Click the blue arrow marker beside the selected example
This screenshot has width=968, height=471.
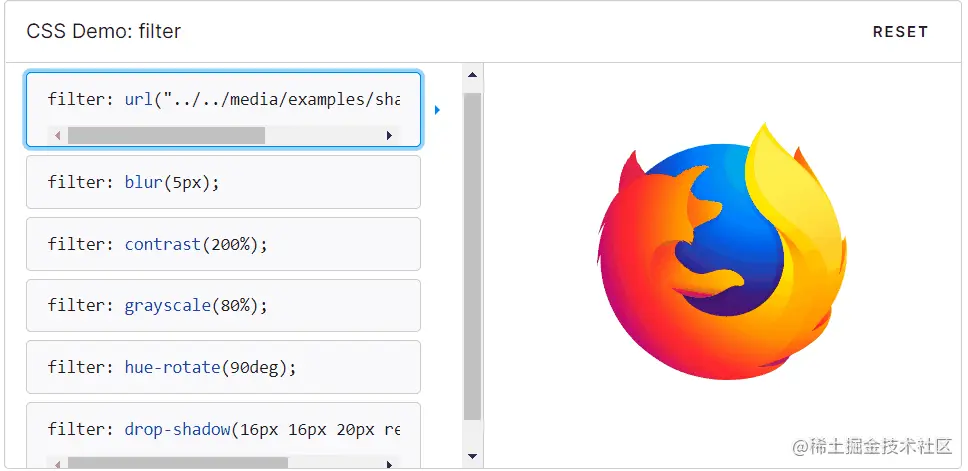[x=437, y=110]
